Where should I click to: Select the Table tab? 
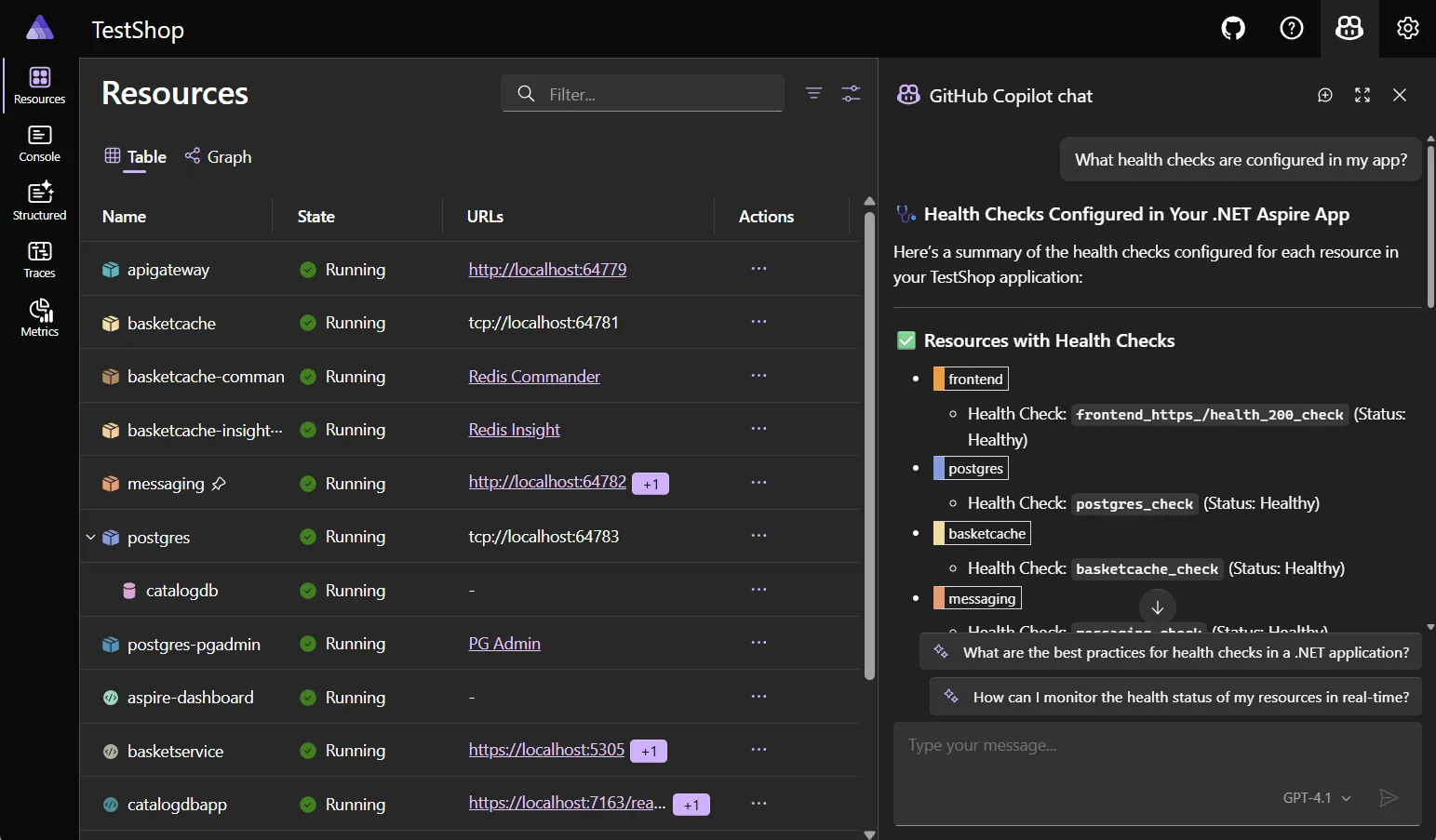(134, 156)
